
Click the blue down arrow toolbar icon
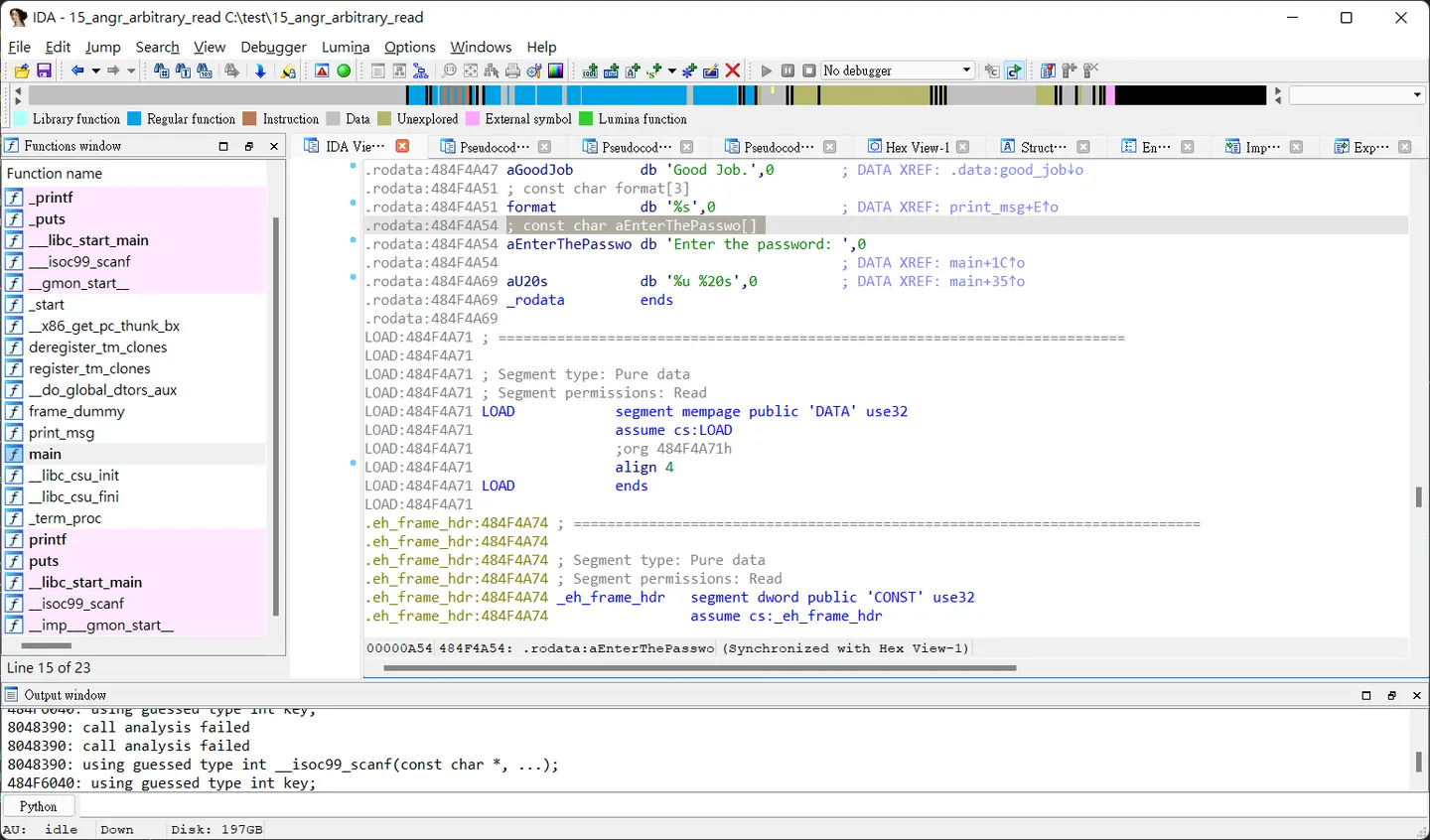click(x=260, y=70)
